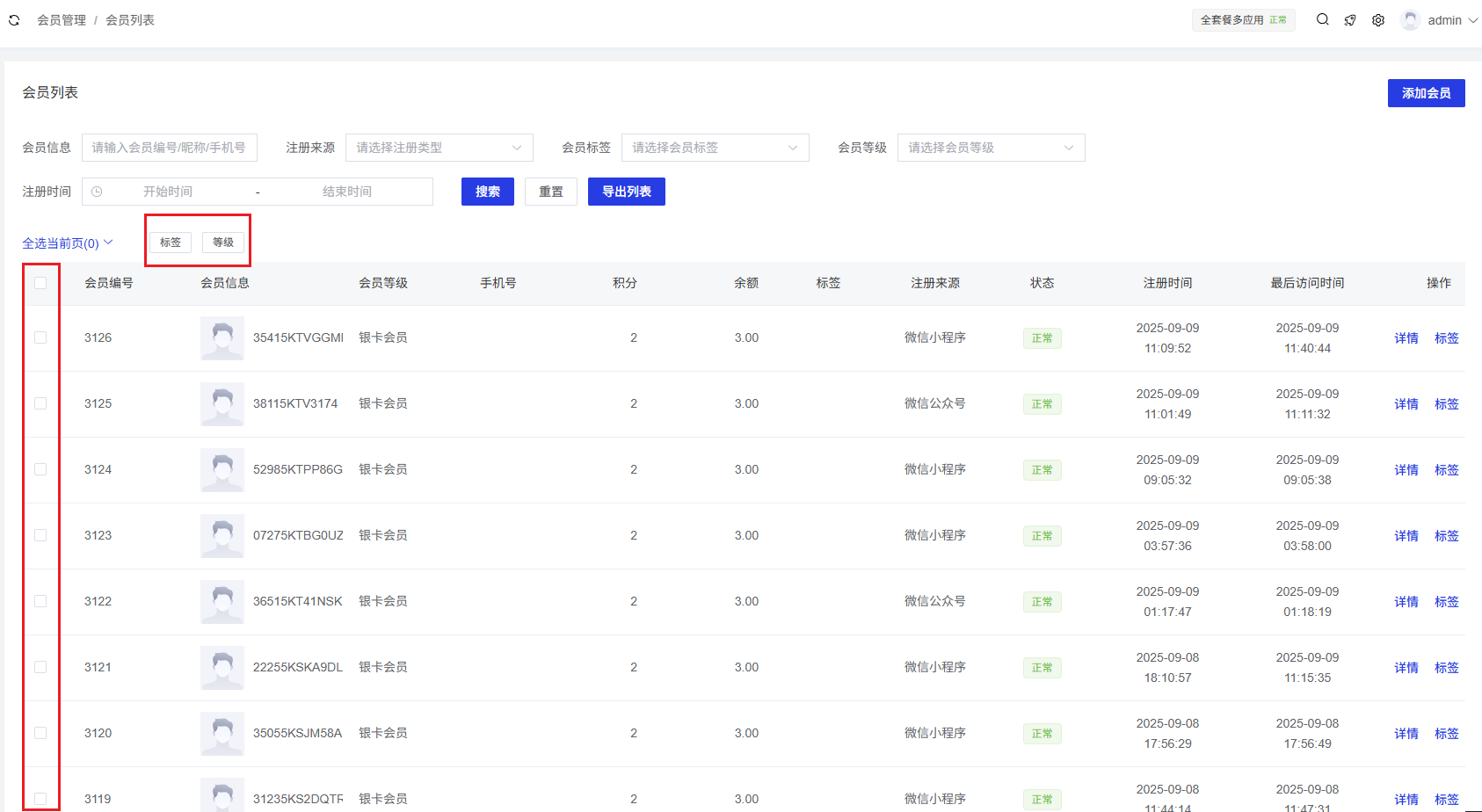
Task: Check the checkbox for member 3125
Action: pos(40,403)
